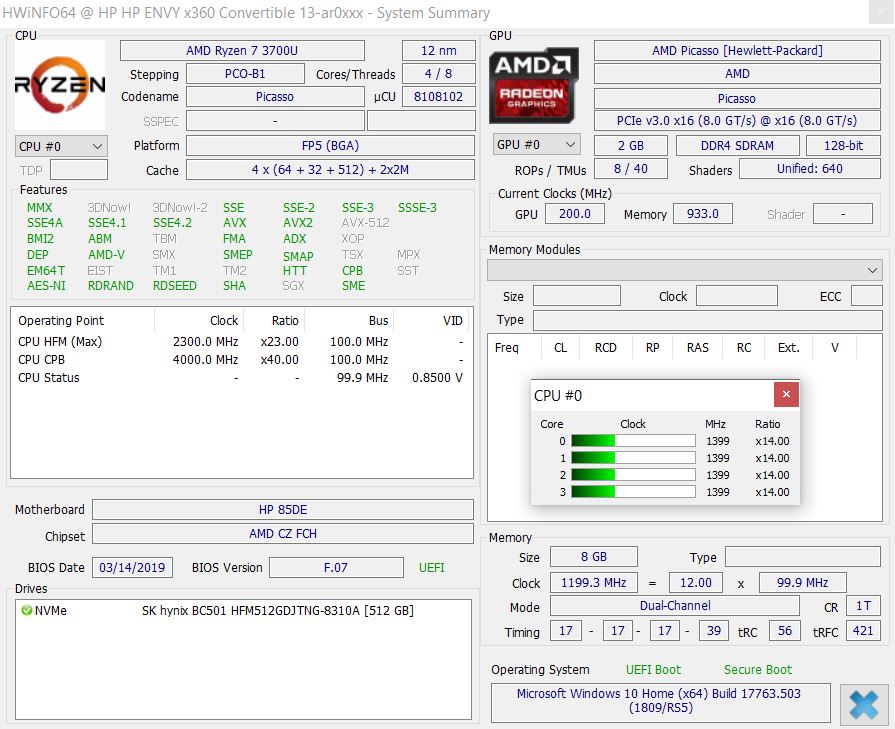This screenshot has height=729, width=895.
Task: Click the 12 nm process value
Action: tap(438, 50)
